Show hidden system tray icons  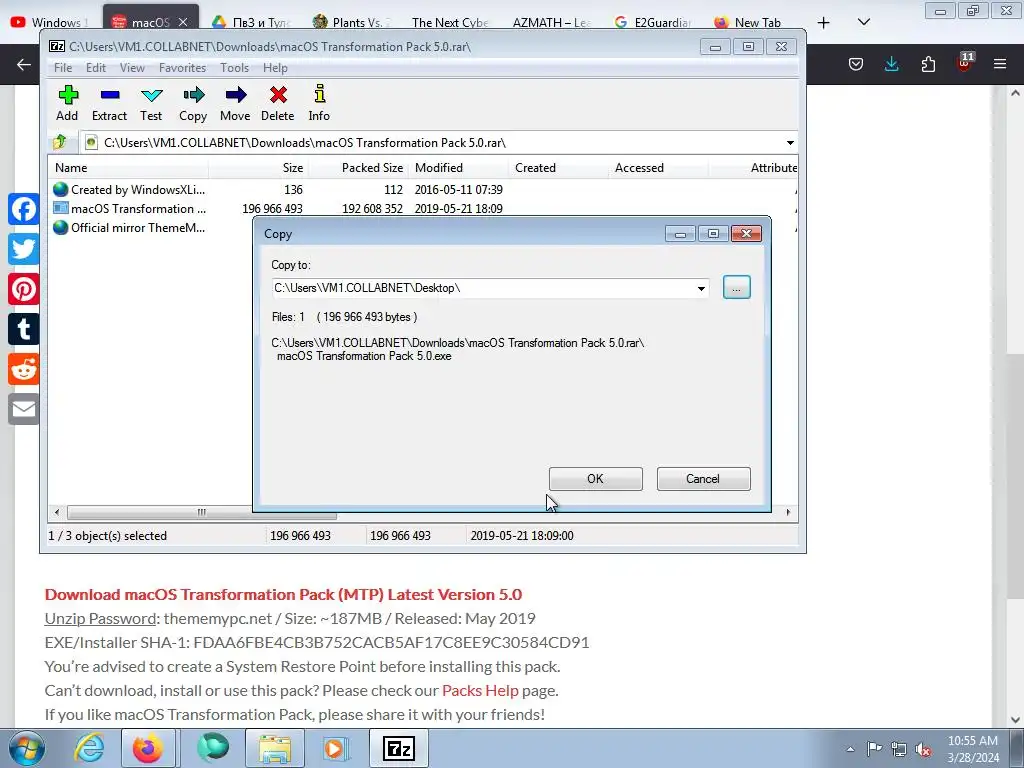[x=850, y=749]
